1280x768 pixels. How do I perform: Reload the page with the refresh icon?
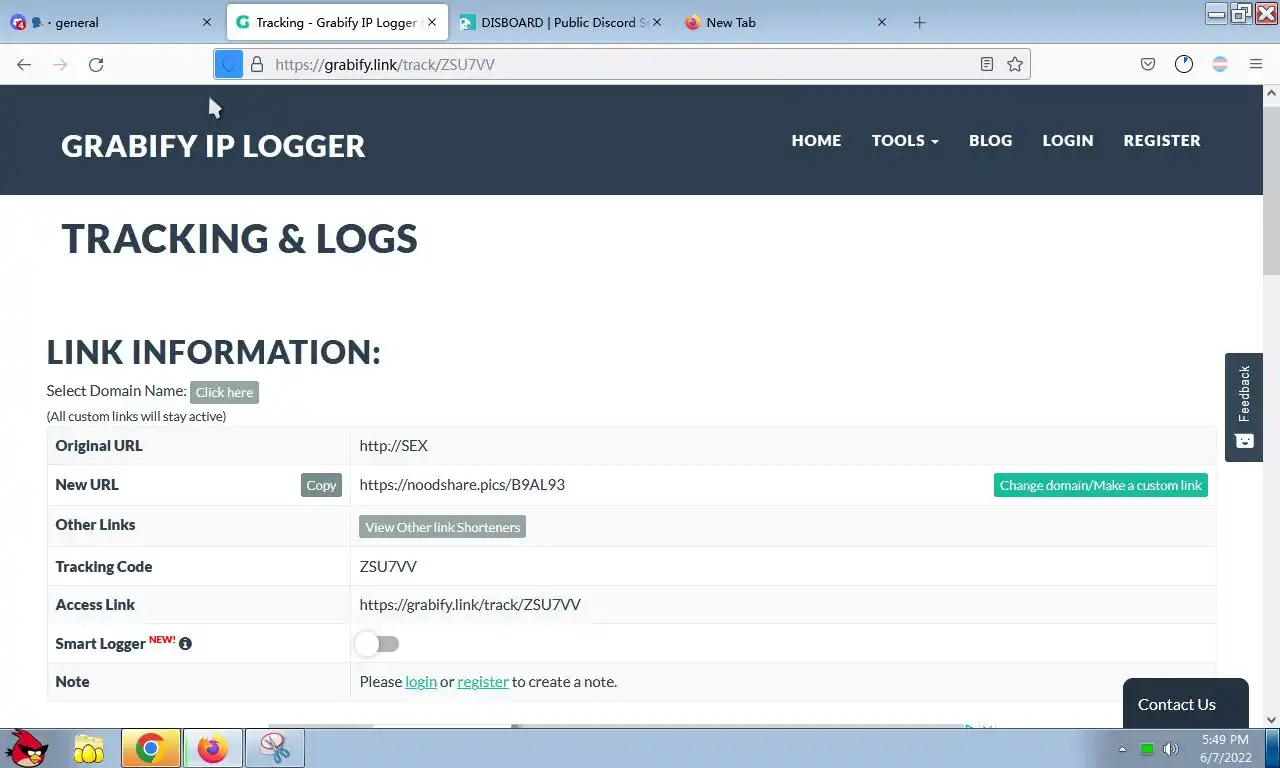point(96,64)
